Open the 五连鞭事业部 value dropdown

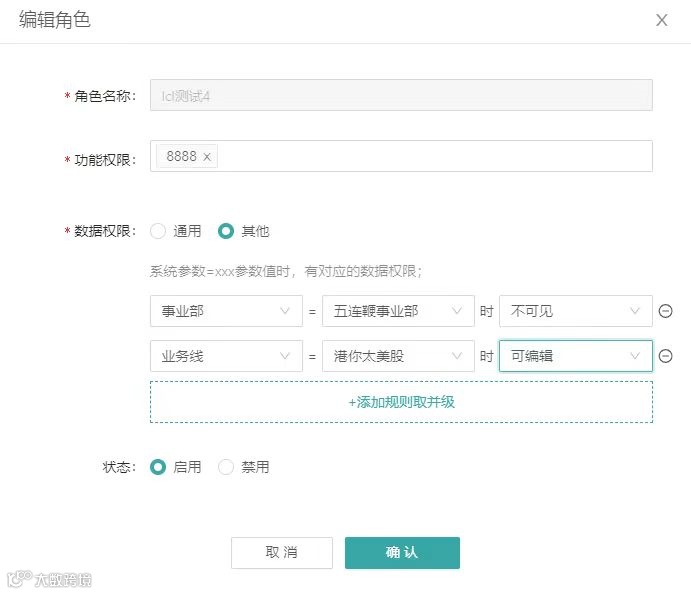click(398, 311)
